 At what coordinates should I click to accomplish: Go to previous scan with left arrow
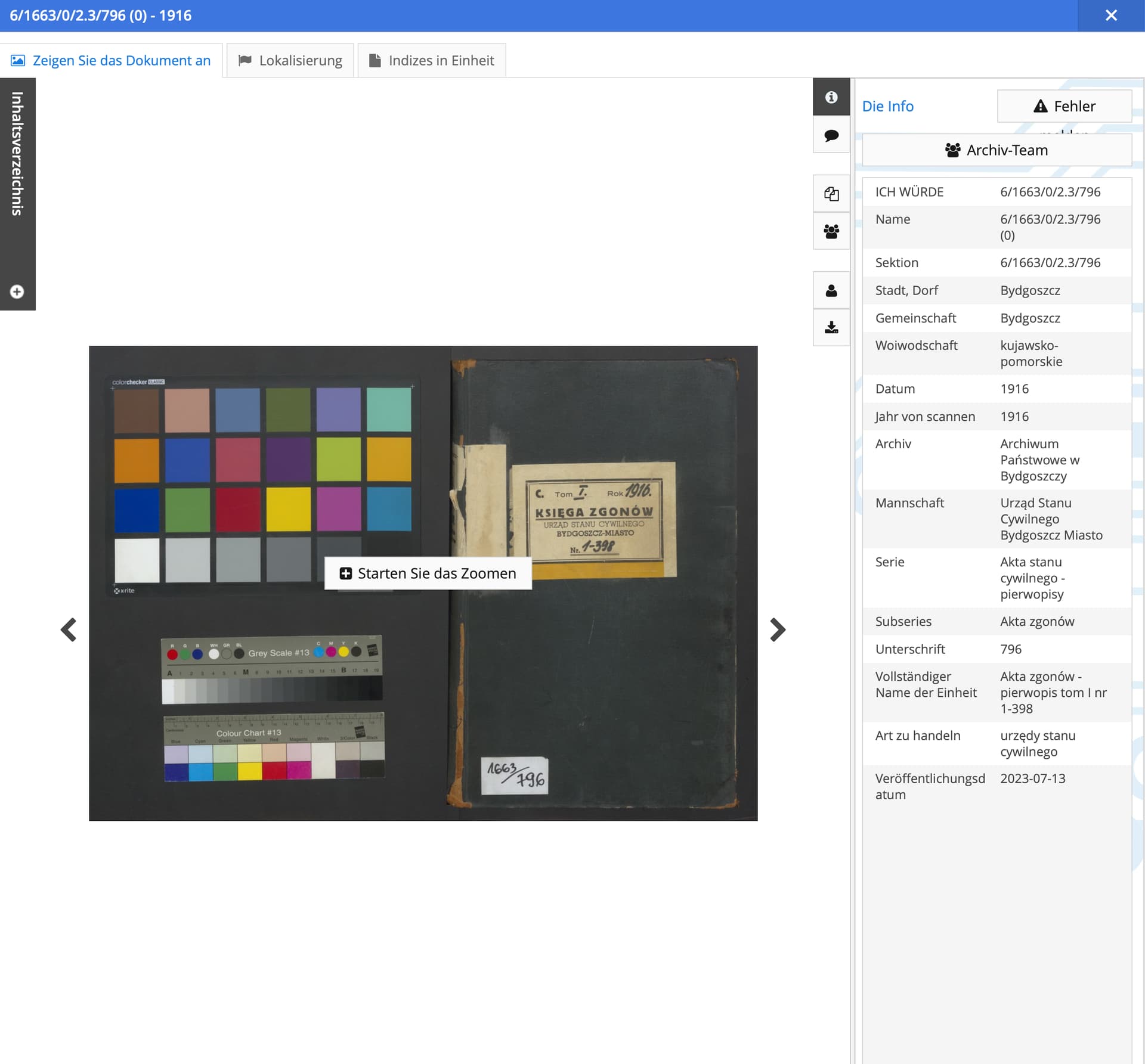click(x=69, y=629)
